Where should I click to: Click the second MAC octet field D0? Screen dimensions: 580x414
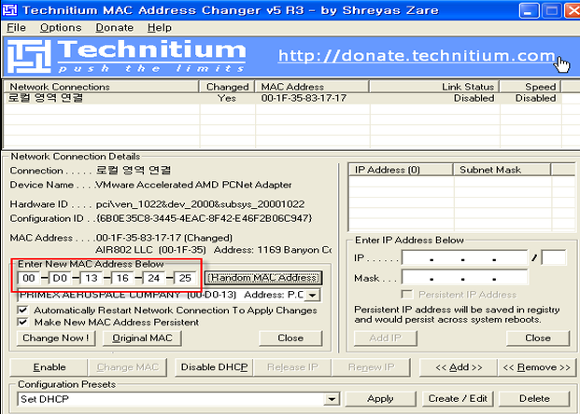click(60, 278)
